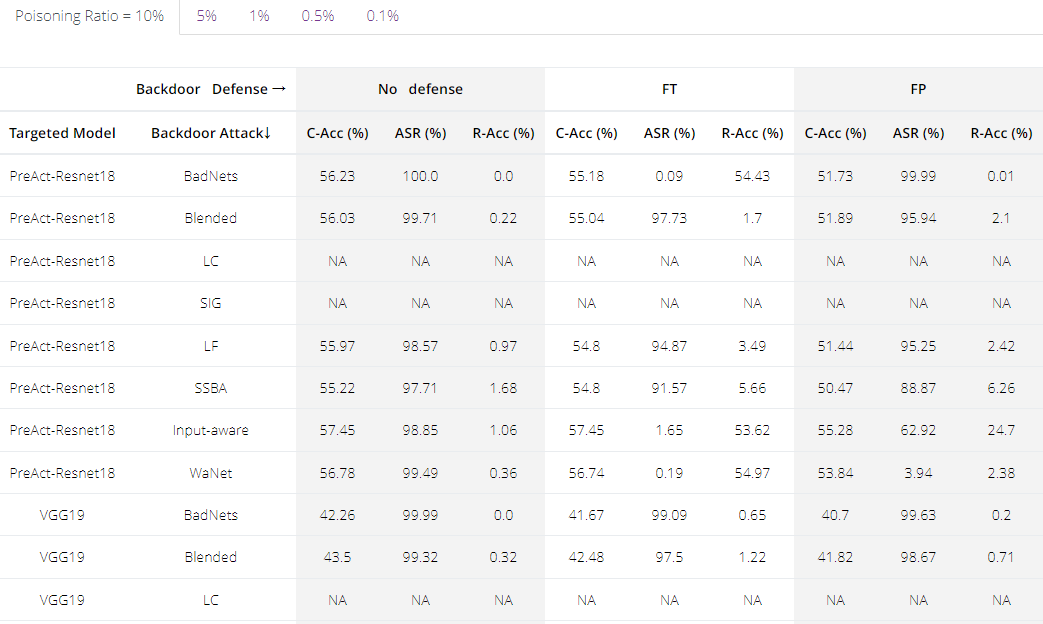
Task: Click the No defense group header
Action: click(x=420, y=89)
